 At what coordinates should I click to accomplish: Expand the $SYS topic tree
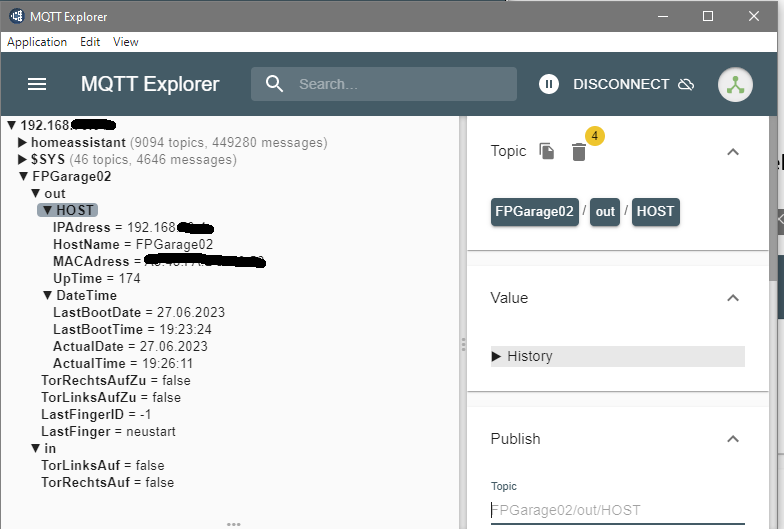[x=22, y=160]
